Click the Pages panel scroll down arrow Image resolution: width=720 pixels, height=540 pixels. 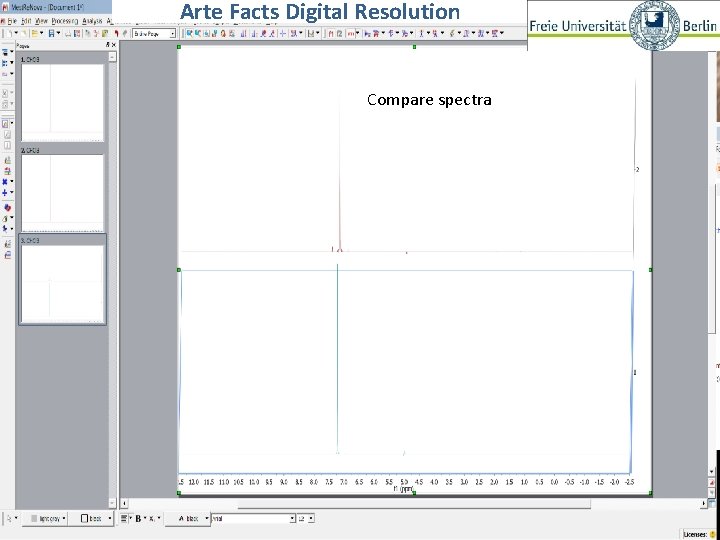[x=112, y=503]
